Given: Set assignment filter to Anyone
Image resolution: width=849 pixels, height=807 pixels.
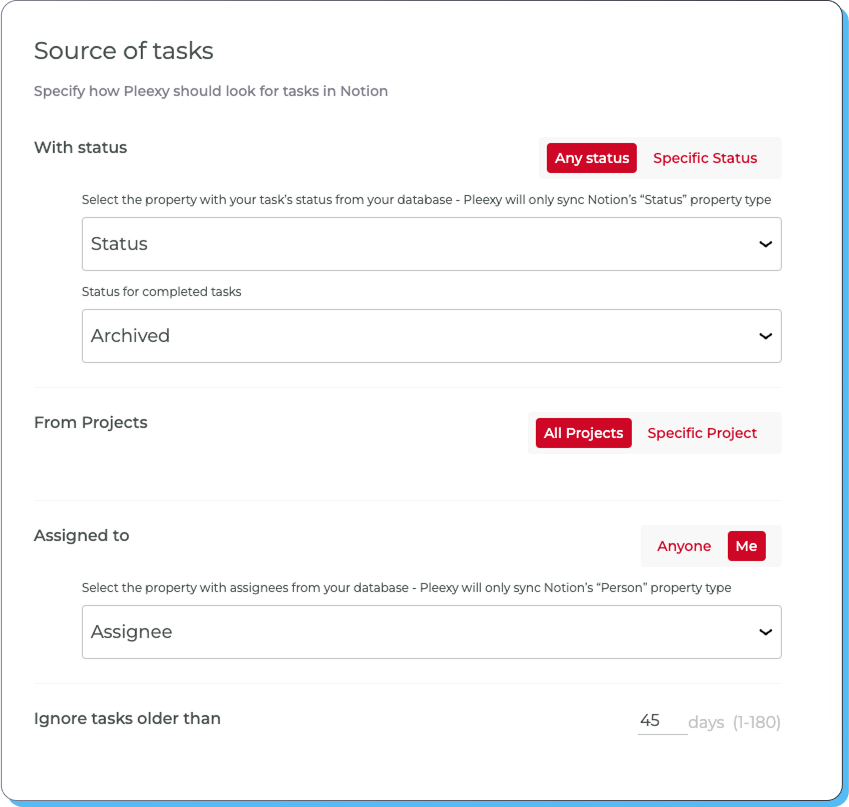Looking at the screenshot, I should (x=684, y=546).
